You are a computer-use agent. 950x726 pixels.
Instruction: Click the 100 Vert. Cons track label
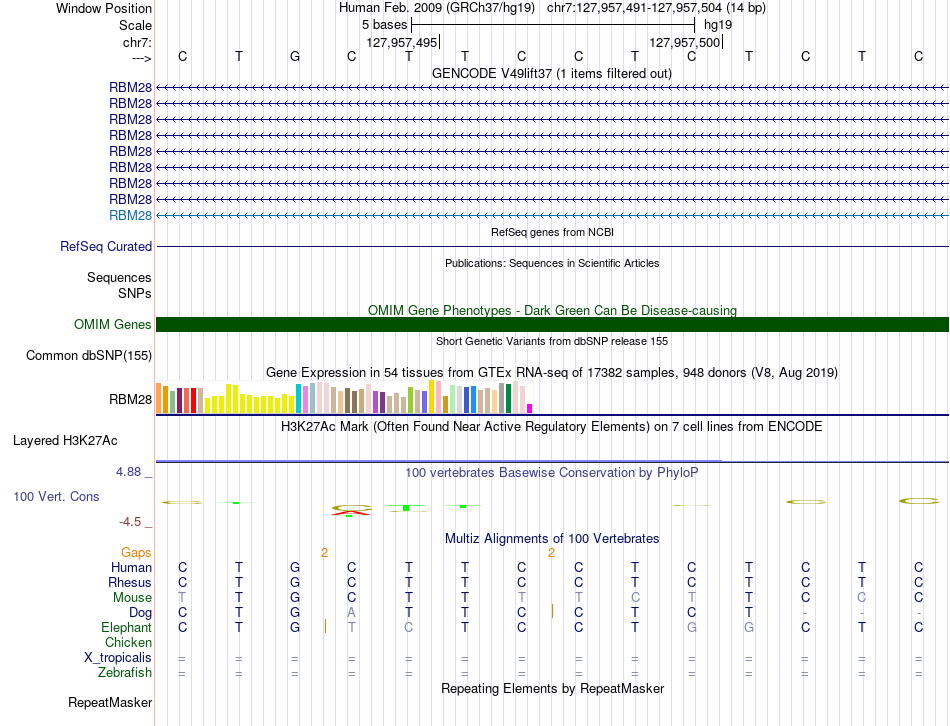56,496
